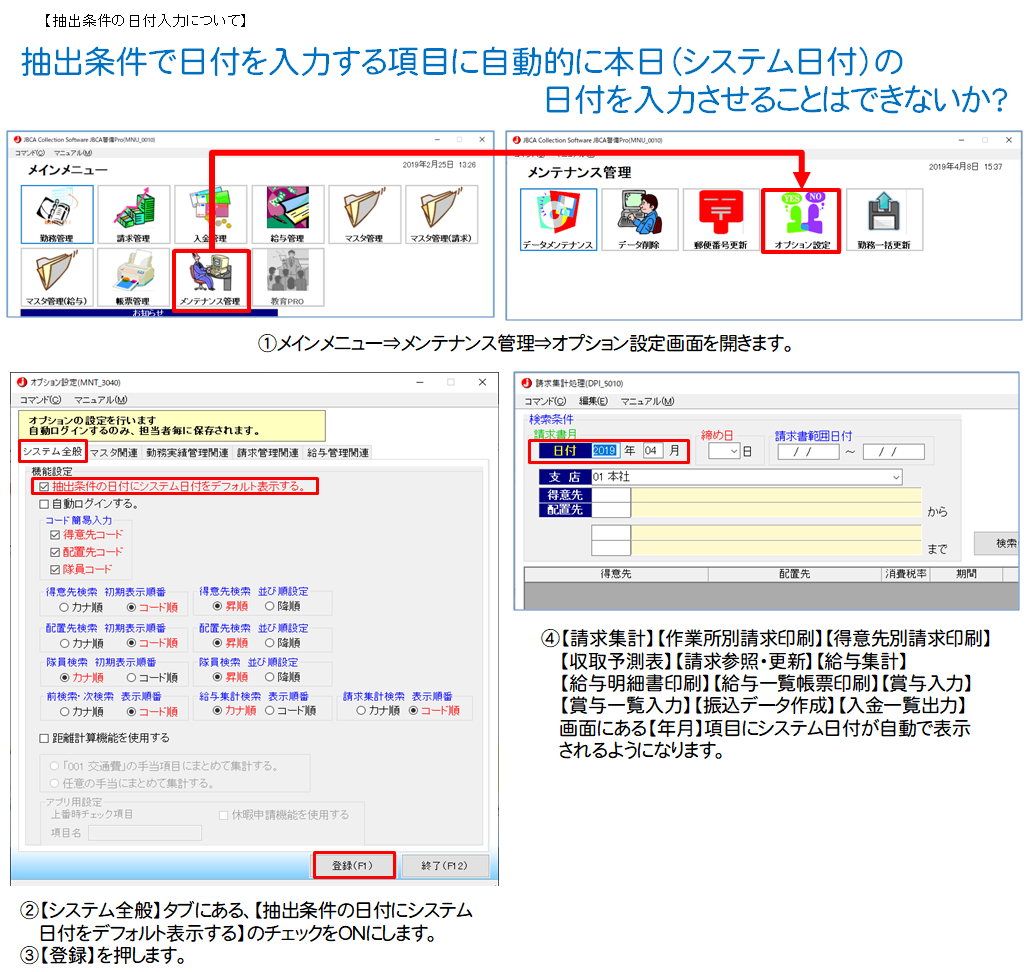Switch to the 請求管理関連 tab
Image resolution: width=1029 pixels, height=972 pixels.
[267, 453]
